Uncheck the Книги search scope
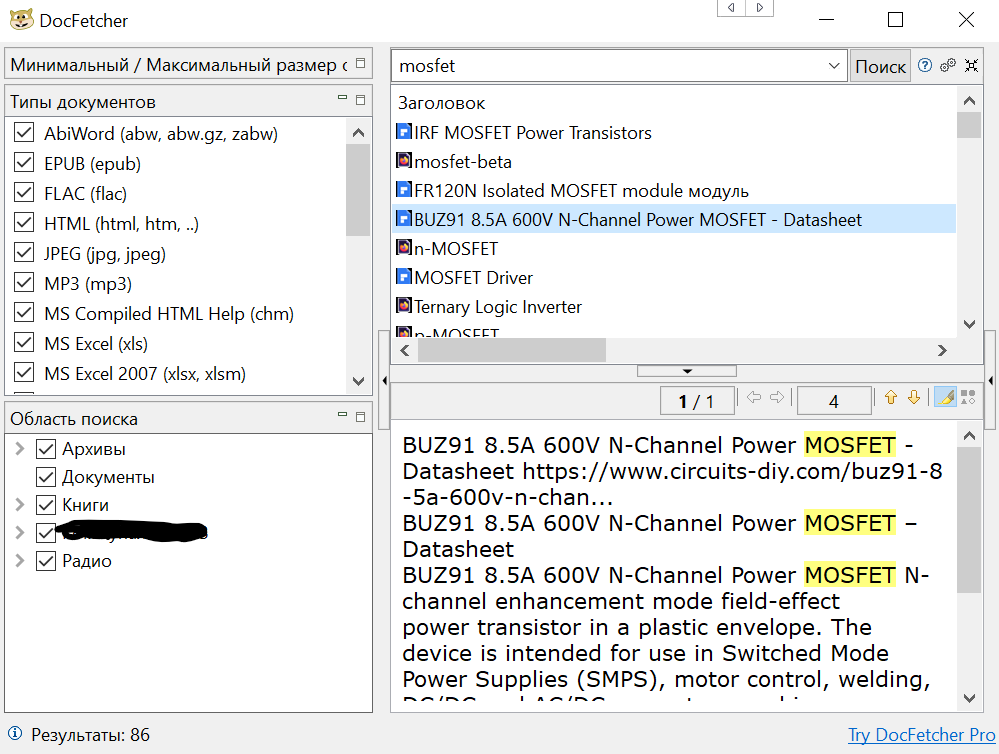This screenshot has height=754, width=999. point(46,505)
